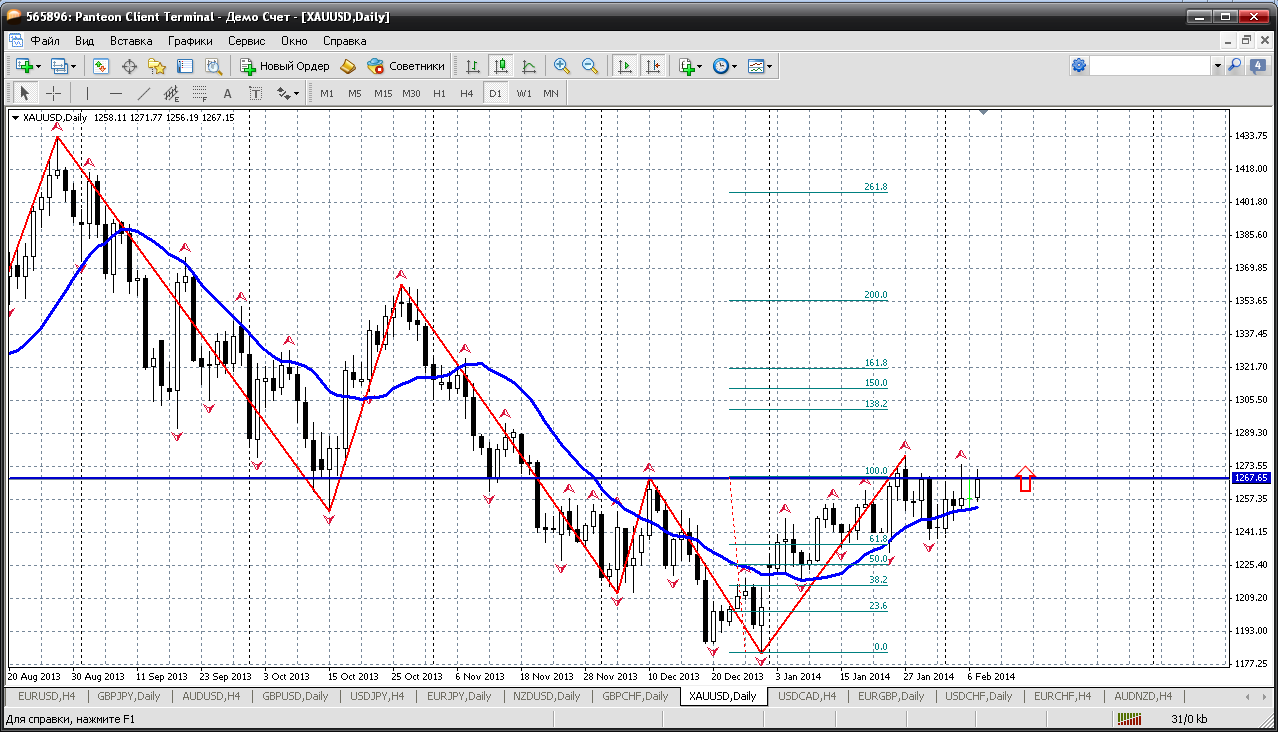1278x732 pixels.
Task: Click the search input field
Action: [x=1150, y=66]
